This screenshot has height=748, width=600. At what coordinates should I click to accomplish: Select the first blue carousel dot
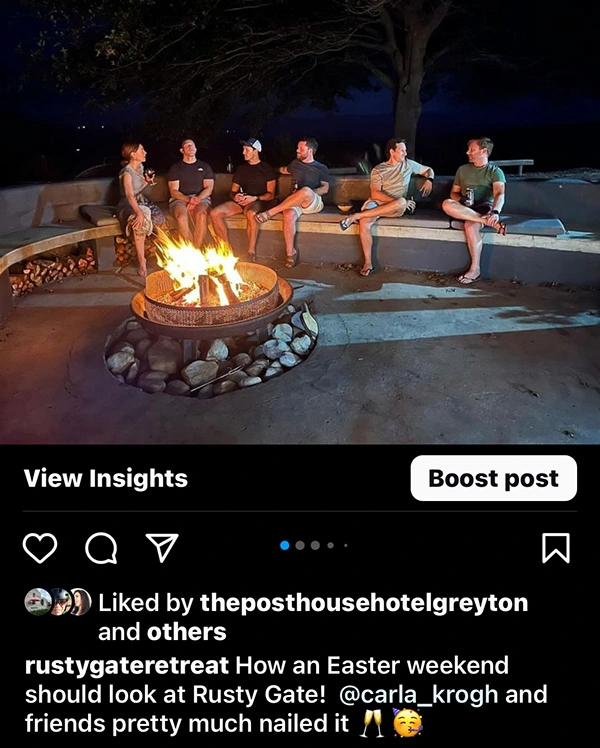[285, 545]
